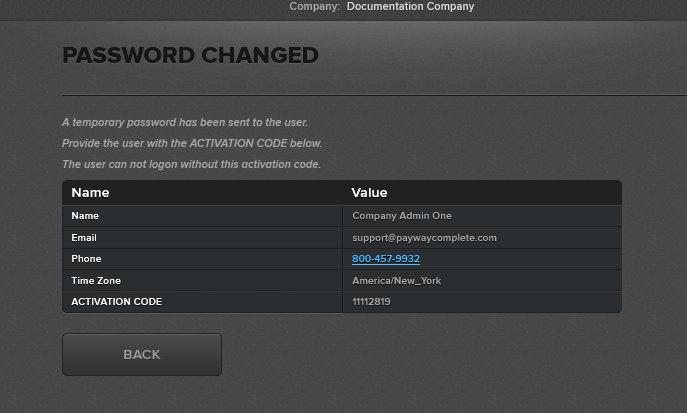The width and height of the screenshot is (687, 413).
Task: Click the PASSWORD CHANGED heading
Action: tap(190, 55)
